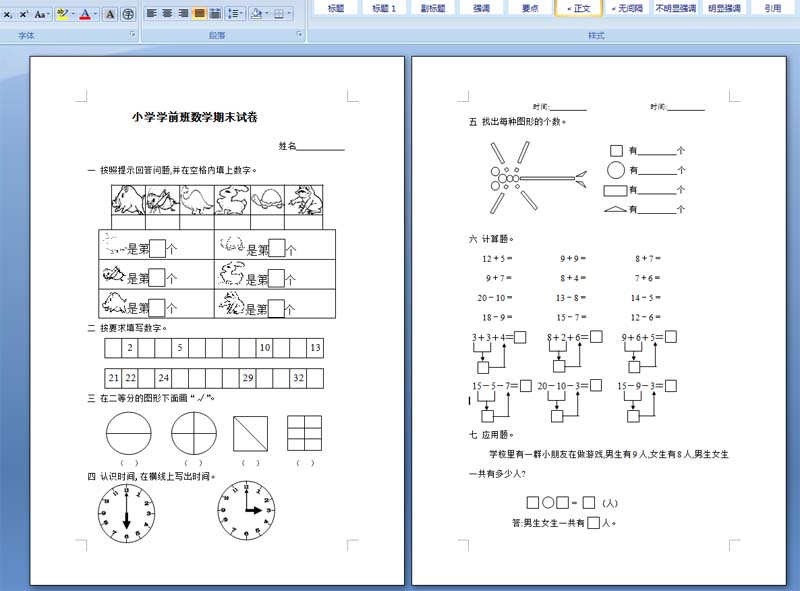
Task: Click the paragraph shading bucket icon
Action: click(257, 13)
